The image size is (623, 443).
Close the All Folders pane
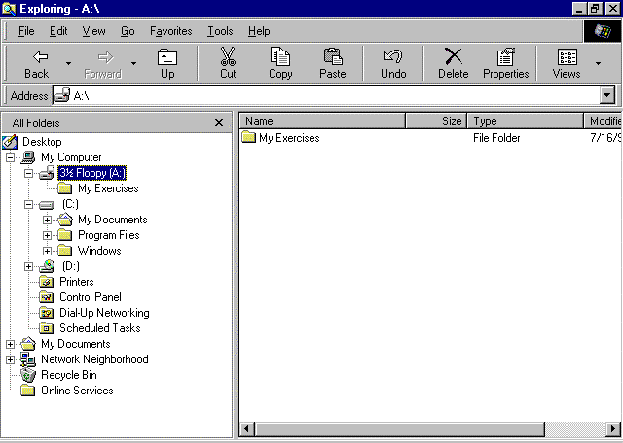(219, 122)
